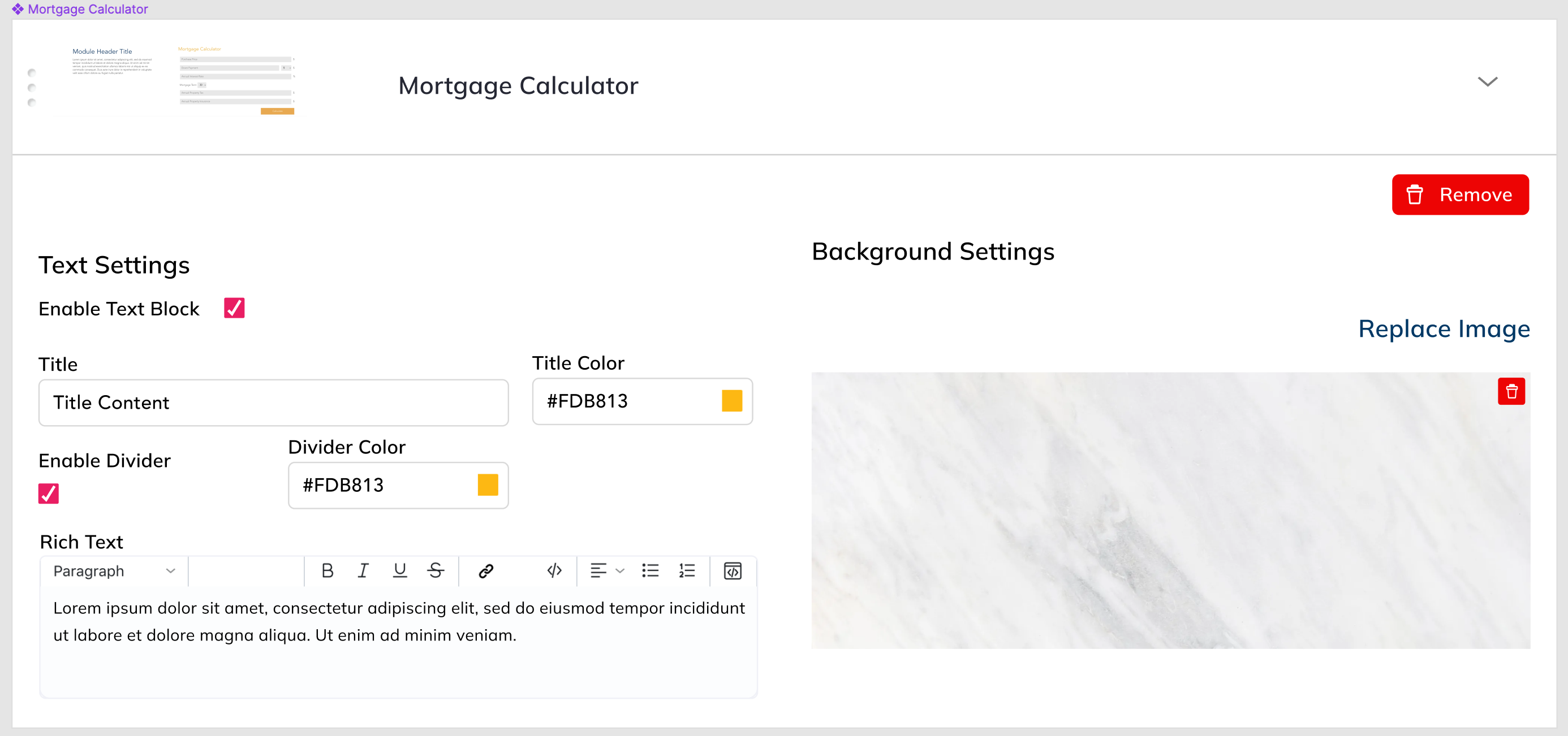Click the Mortgage Calculator breadcrumb label
1568x736 pixels.
click(88, 9)
